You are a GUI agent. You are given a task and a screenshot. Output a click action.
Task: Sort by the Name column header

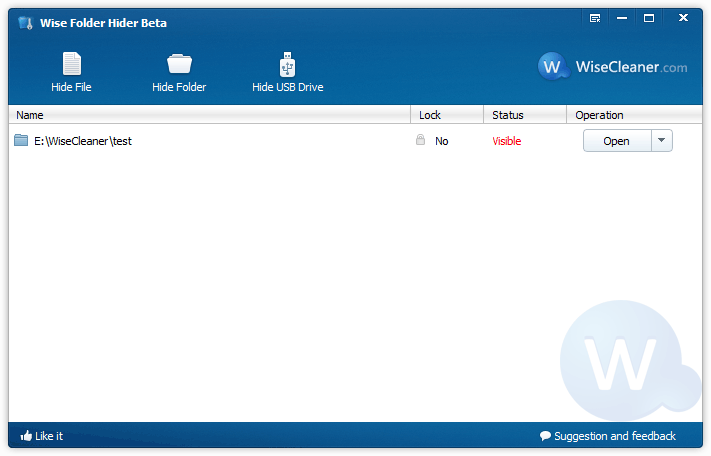click(209, 115)
